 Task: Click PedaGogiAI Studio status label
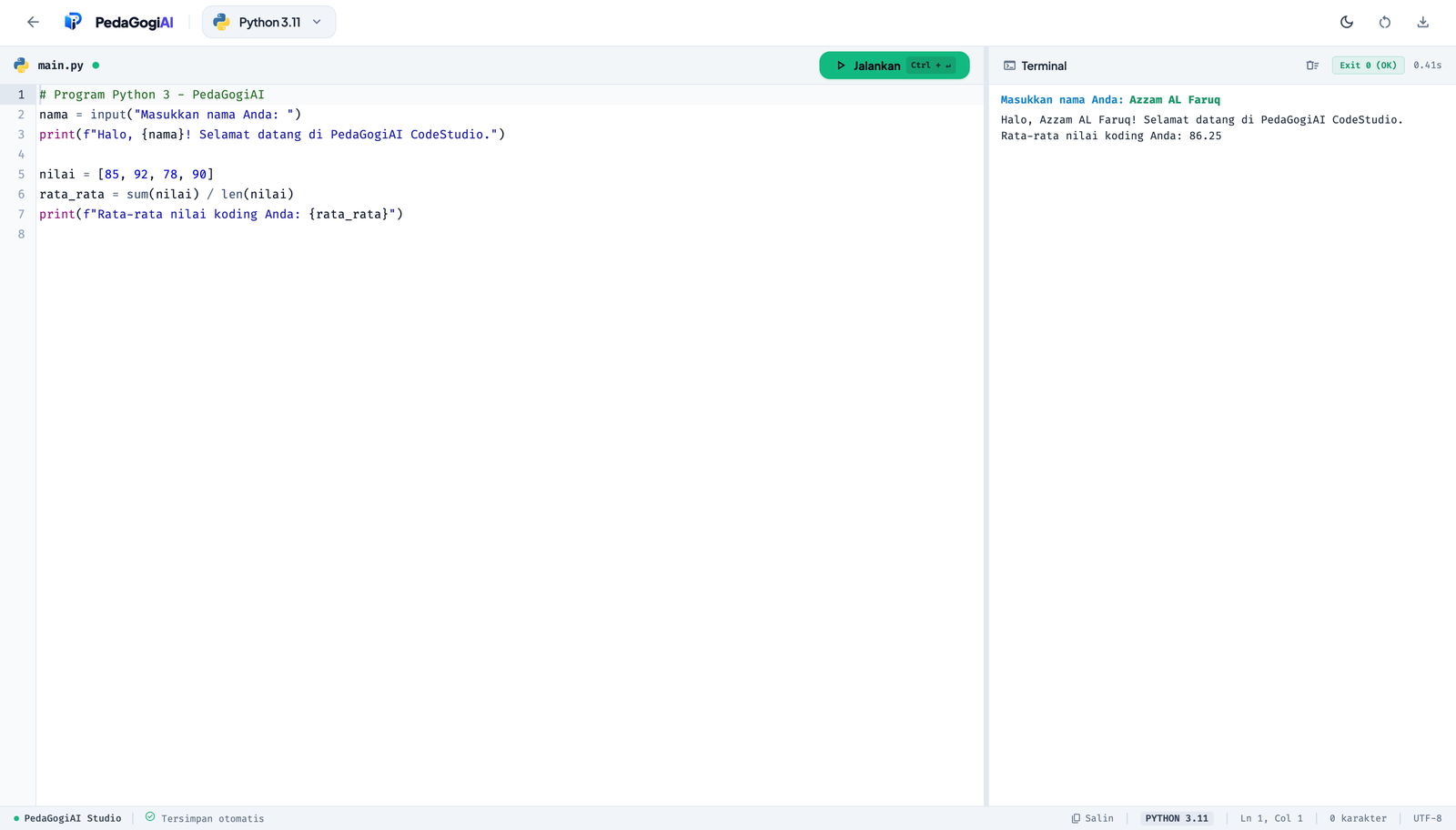72,818
